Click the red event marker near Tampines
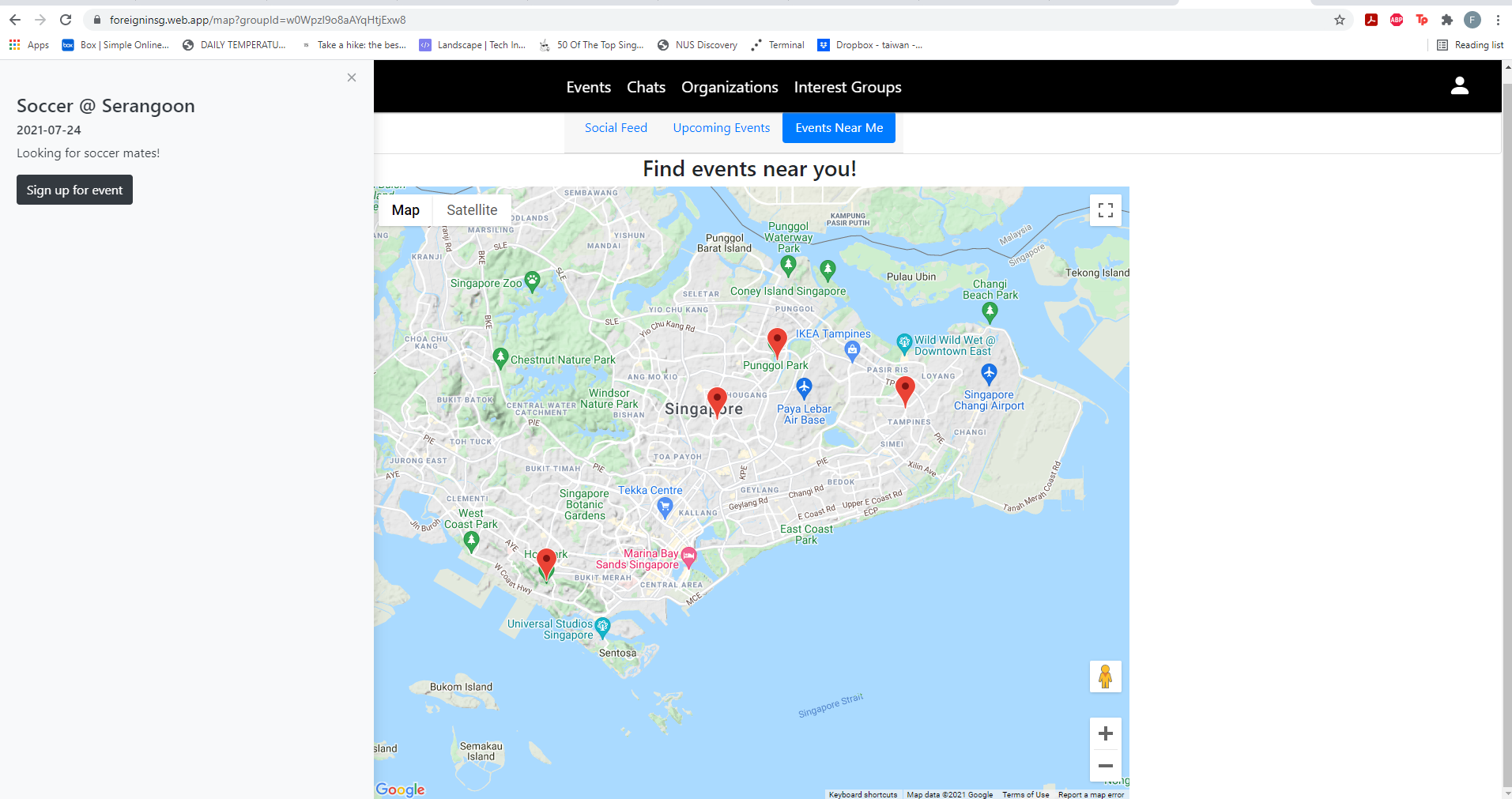This screenshot has height=799, width=1512. coord(905,391)
